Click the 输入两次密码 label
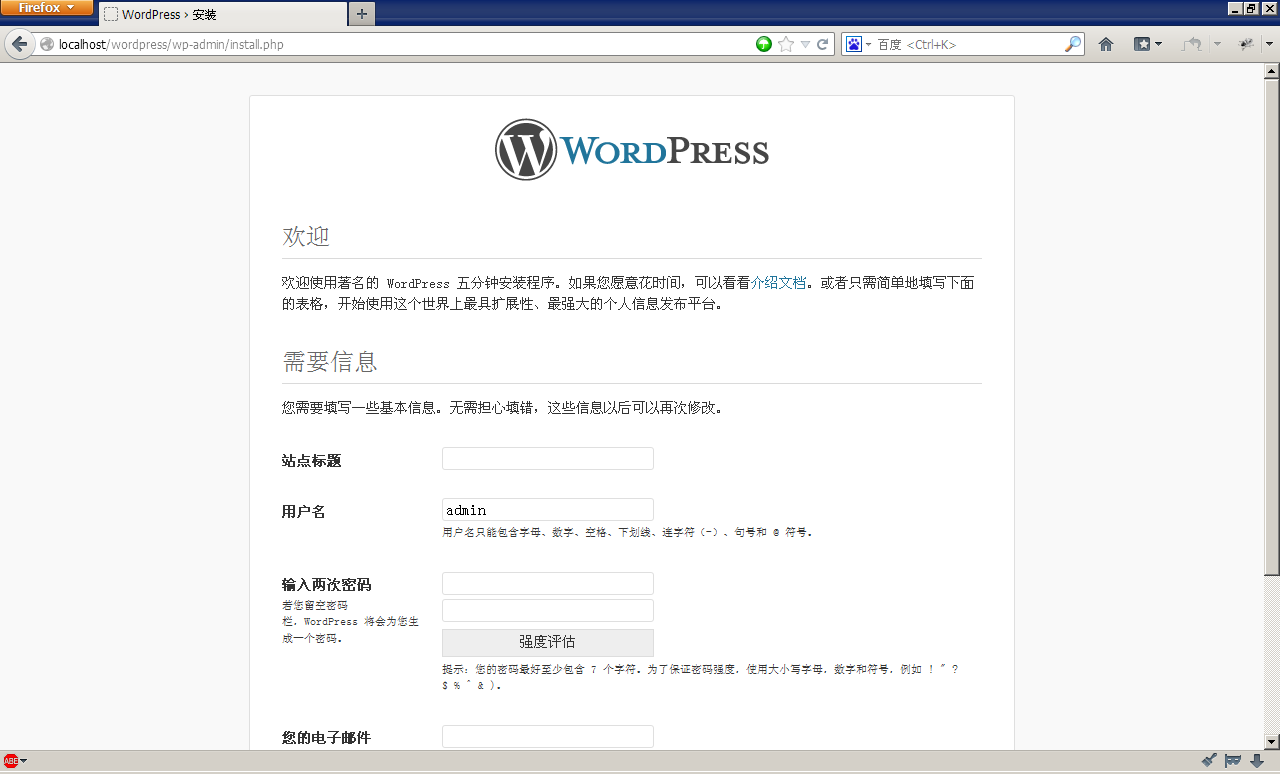The height and width of the screenshot is (774, 1280). tap(327, 585)
